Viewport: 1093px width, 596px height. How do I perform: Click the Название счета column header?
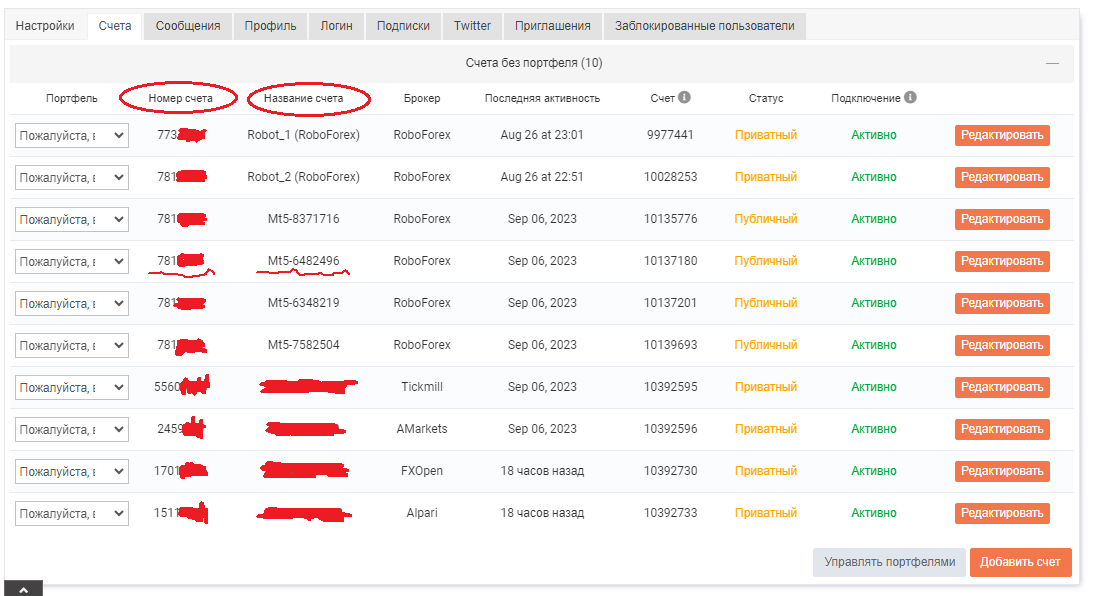(x=303, y=98)
